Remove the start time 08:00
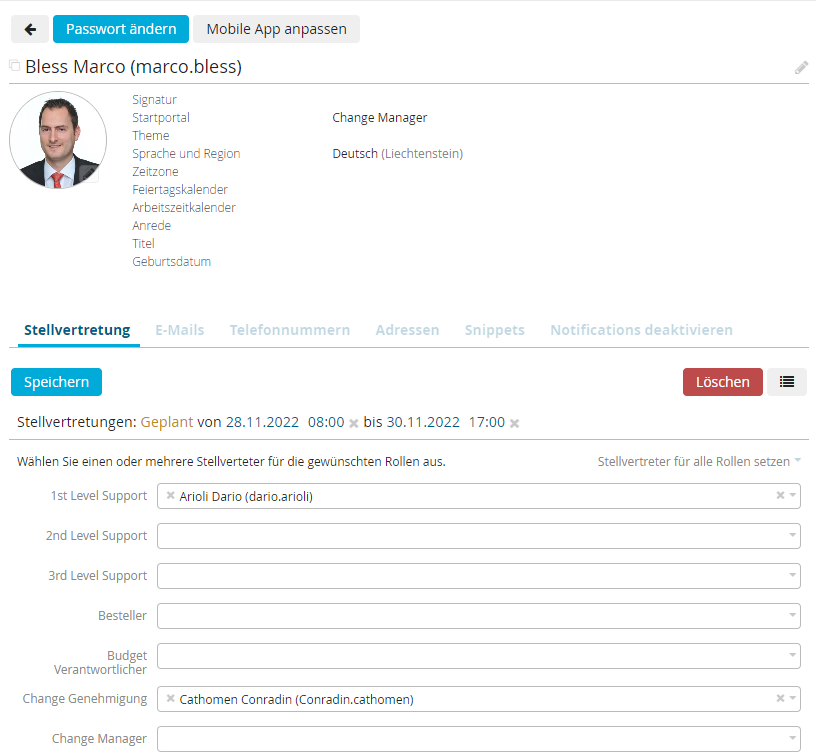This screenshot has width=816, height=755. 353,423
